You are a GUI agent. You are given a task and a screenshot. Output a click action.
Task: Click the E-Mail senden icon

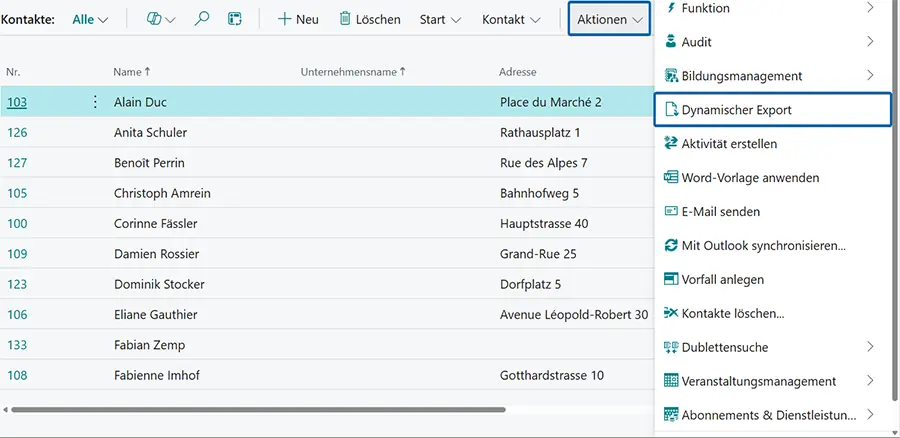pyautogui.click(x=671, y=211)
